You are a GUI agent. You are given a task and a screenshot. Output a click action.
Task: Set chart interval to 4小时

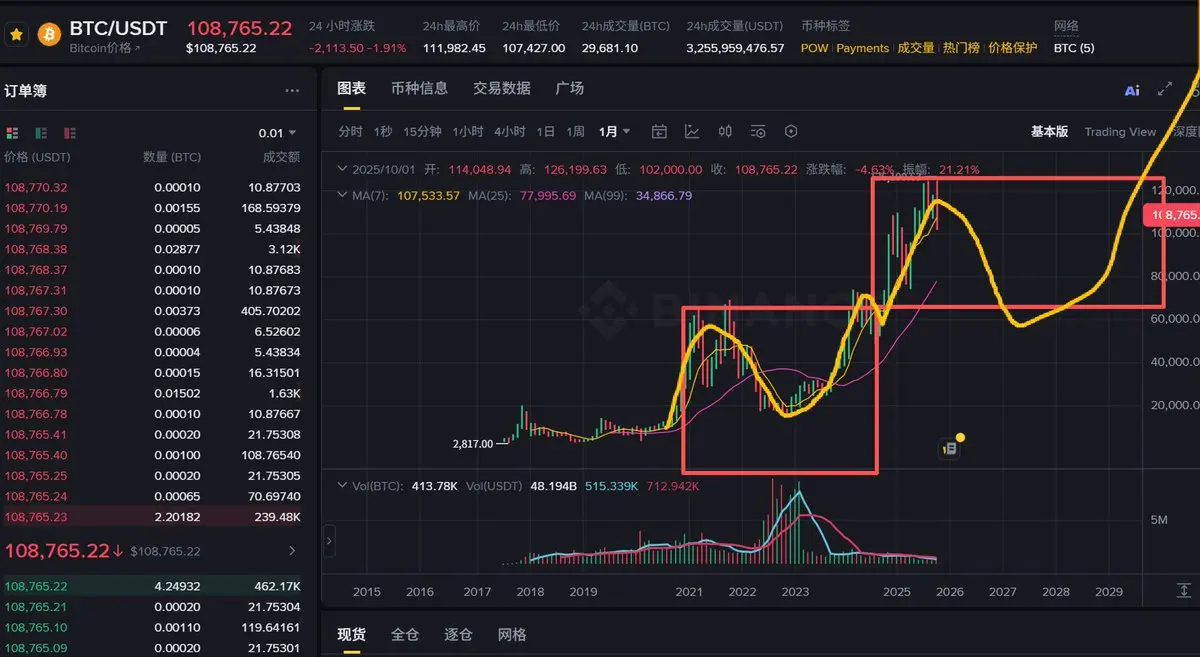(510, 131)
